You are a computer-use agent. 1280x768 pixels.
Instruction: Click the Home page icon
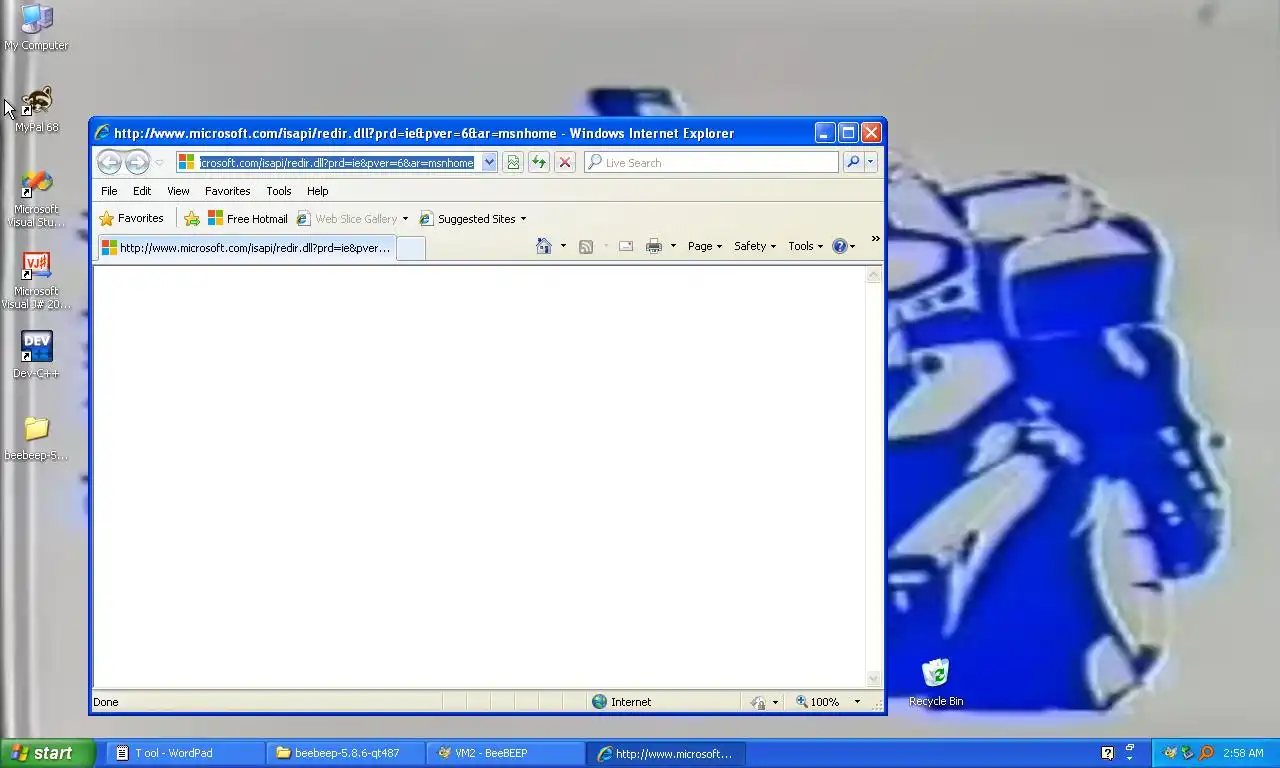click(x=543, y=246)
